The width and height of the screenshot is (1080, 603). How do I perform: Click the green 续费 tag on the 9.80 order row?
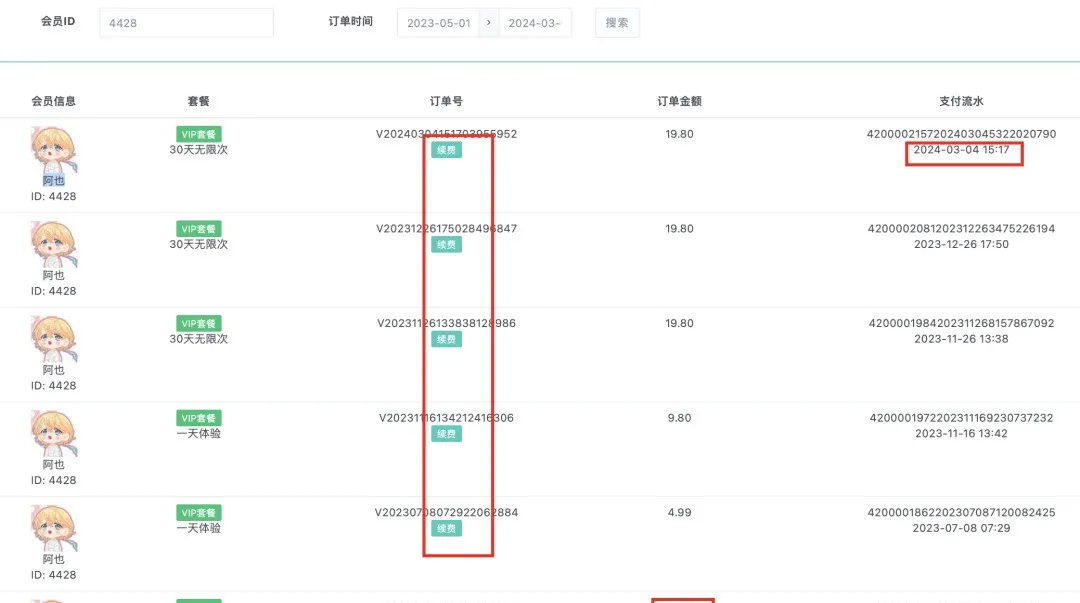point(446,433)
